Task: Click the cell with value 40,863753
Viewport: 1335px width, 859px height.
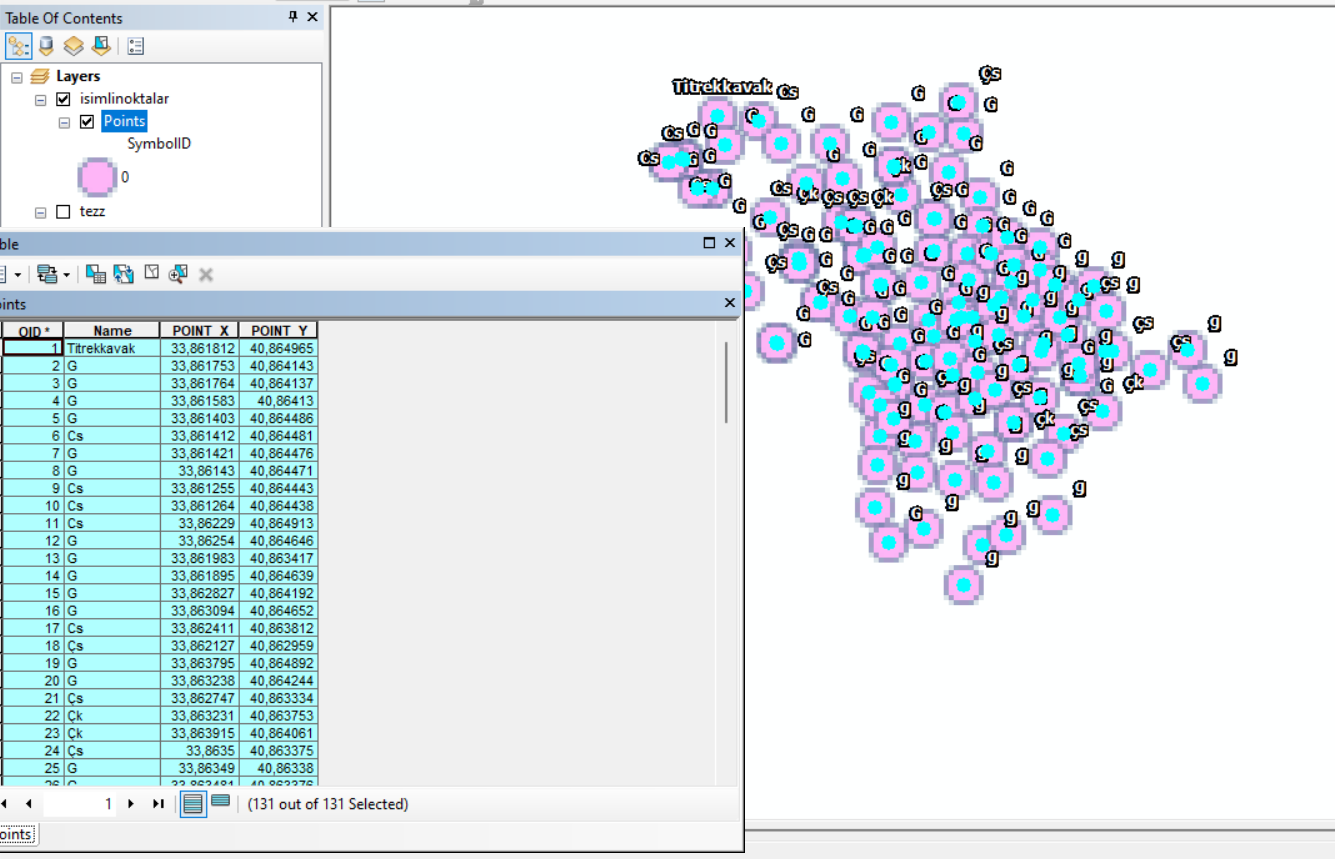Action: coord(279,716)
